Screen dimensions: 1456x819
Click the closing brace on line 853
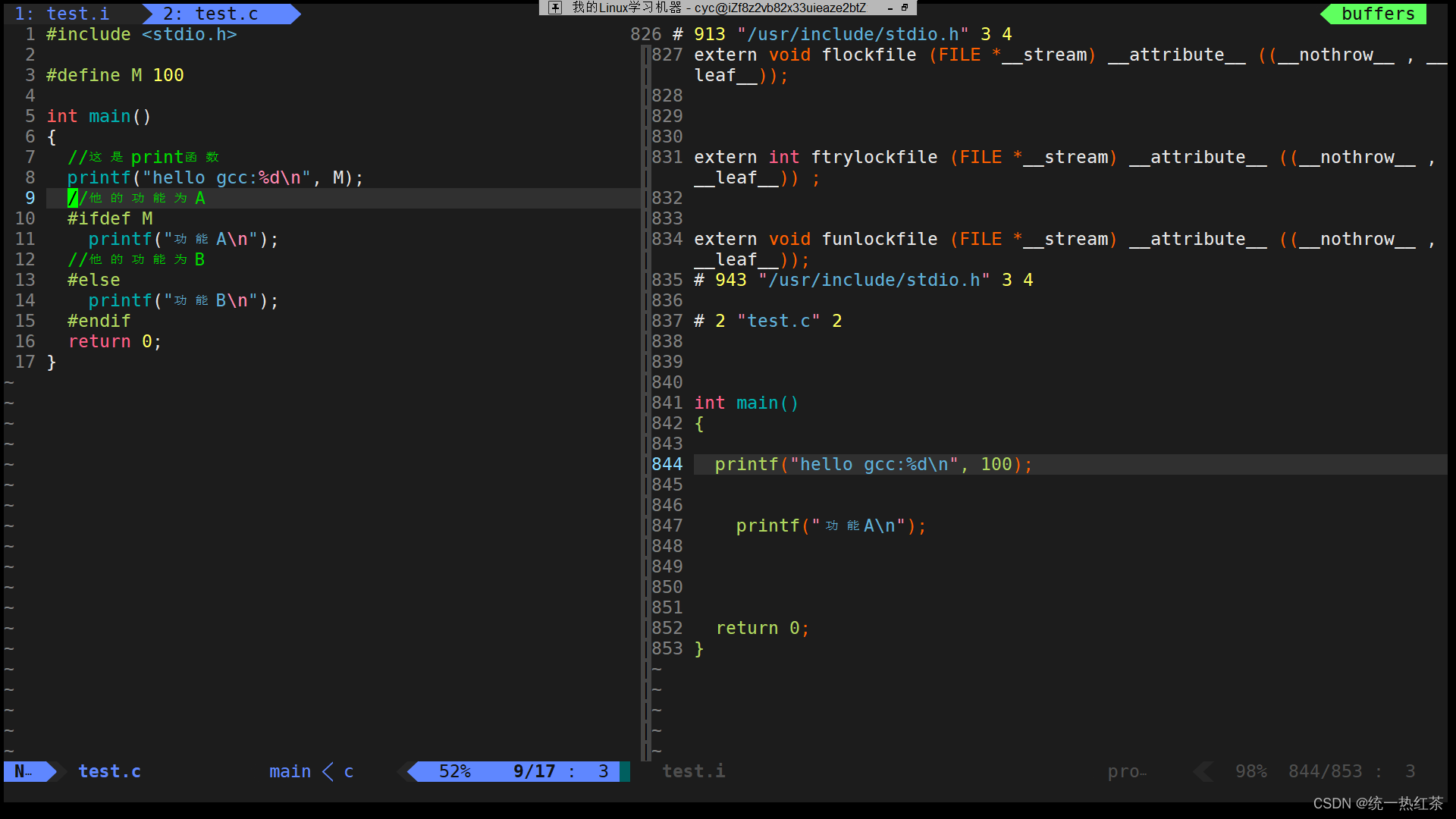(699, 648)
